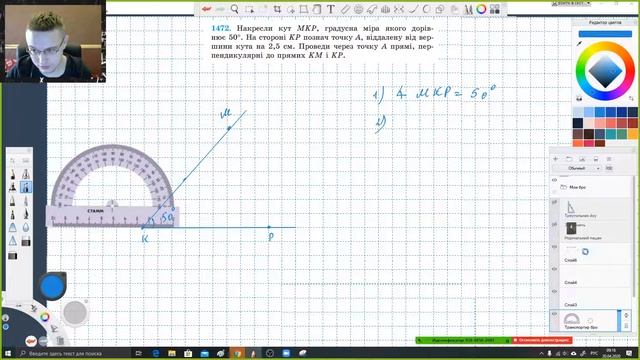640x360 pixels.
Task: Open the Brush Palette toolbar icon
Action: click(468, 9)
